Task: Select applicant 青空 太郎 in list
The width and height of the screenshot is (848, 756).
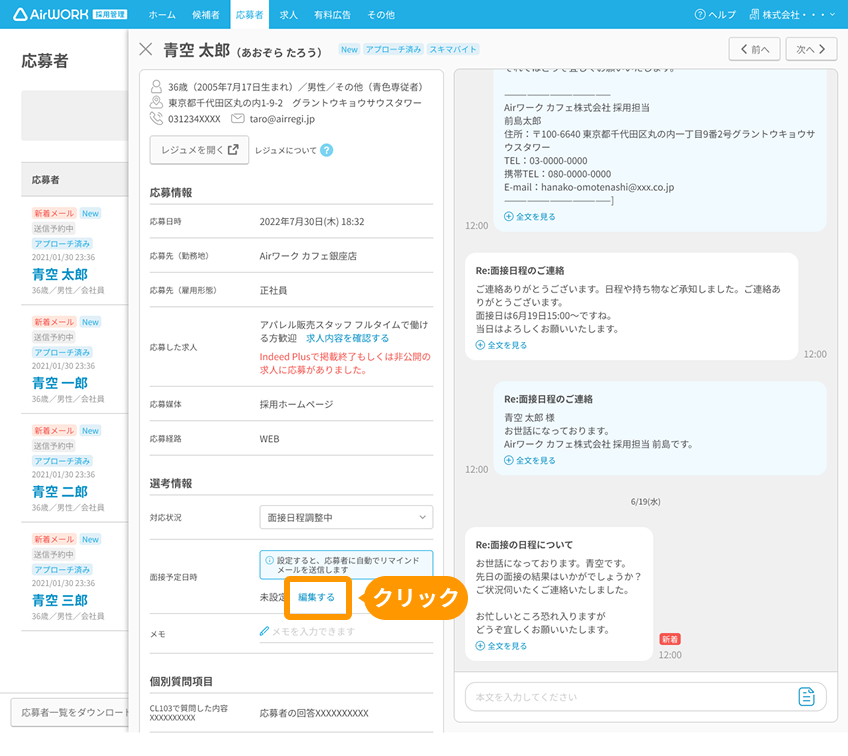Action: click(x=59, y=274)
